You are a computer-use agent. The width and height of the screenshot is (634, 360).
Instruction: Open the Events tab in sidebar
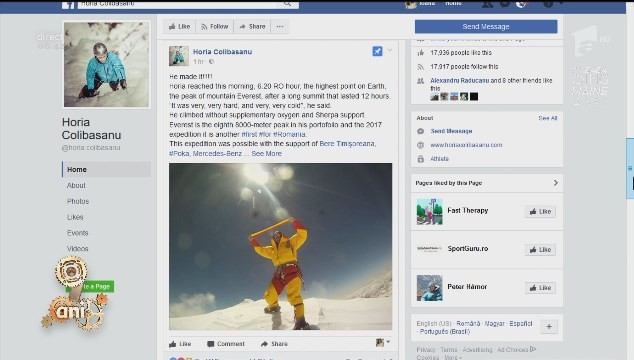(78, 233)
